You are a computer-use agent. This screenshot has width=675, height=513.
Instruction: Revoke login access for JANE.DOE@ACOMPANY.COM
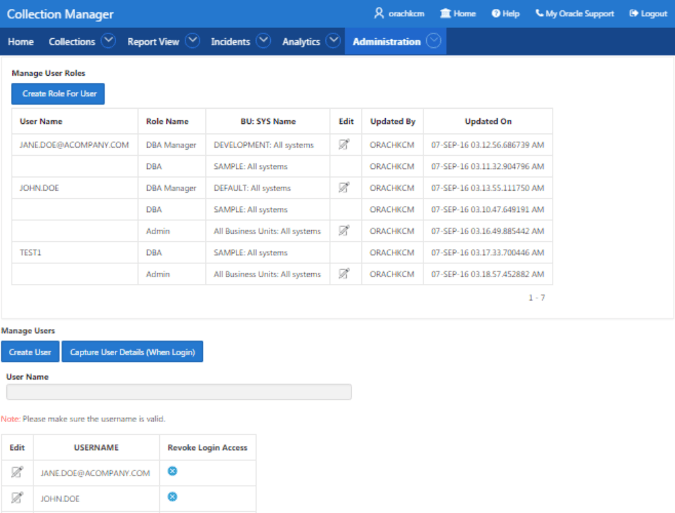[x=172, y=471]
